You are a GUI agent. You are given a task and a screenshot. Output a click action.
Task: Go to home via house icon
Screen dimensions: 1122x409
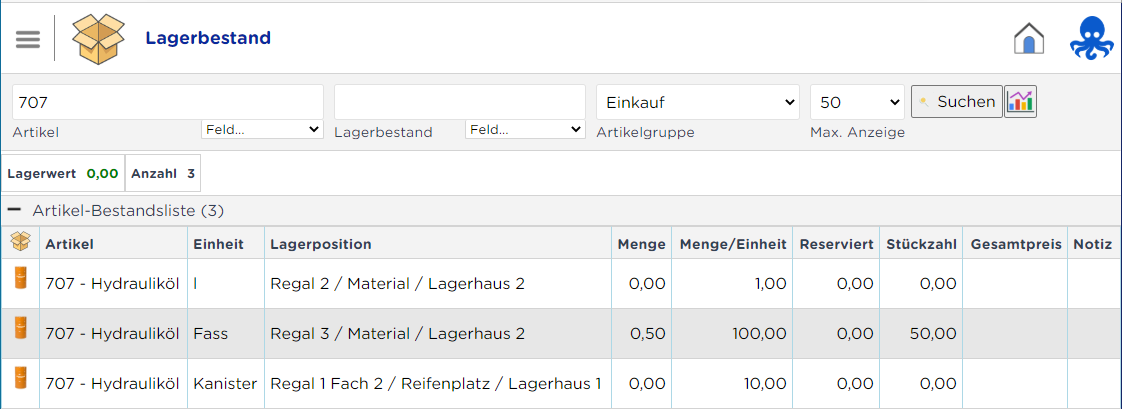coord(1029,39)
